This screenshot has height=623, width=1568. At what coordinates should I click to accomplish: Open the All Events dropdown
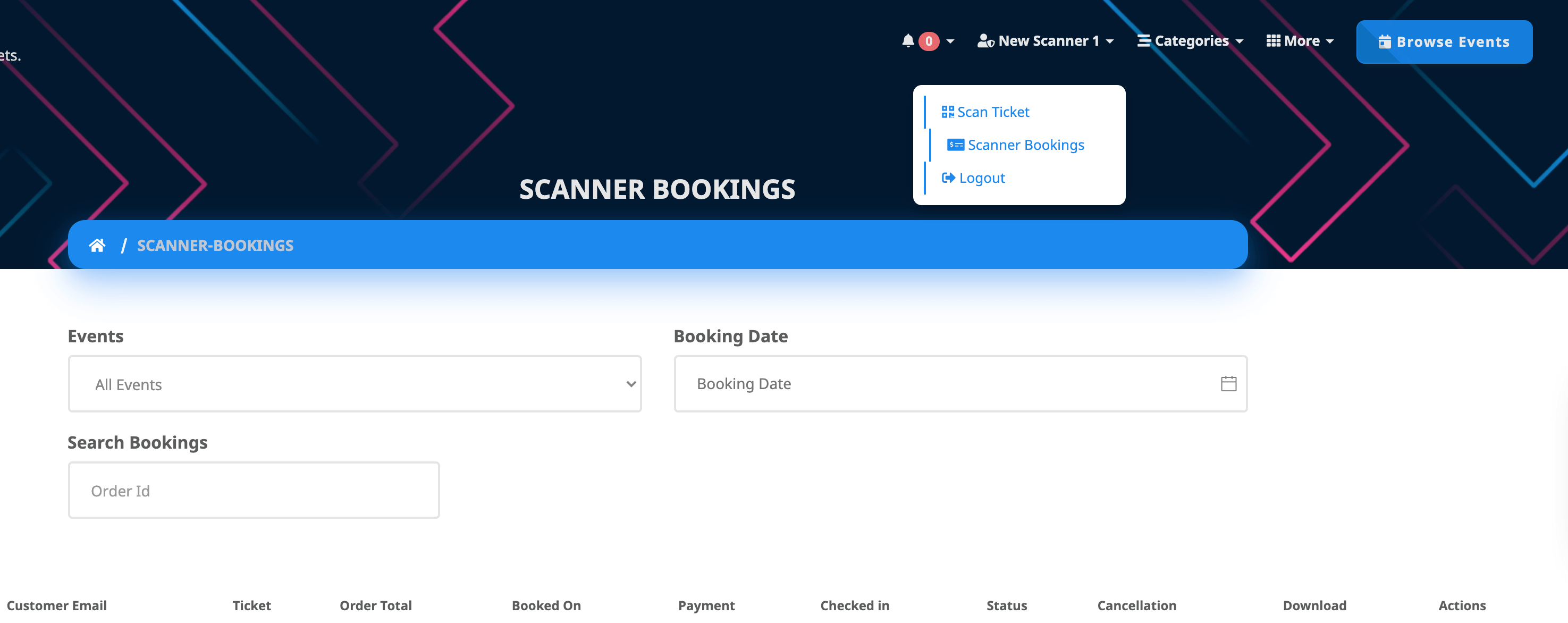pos(354,384)
